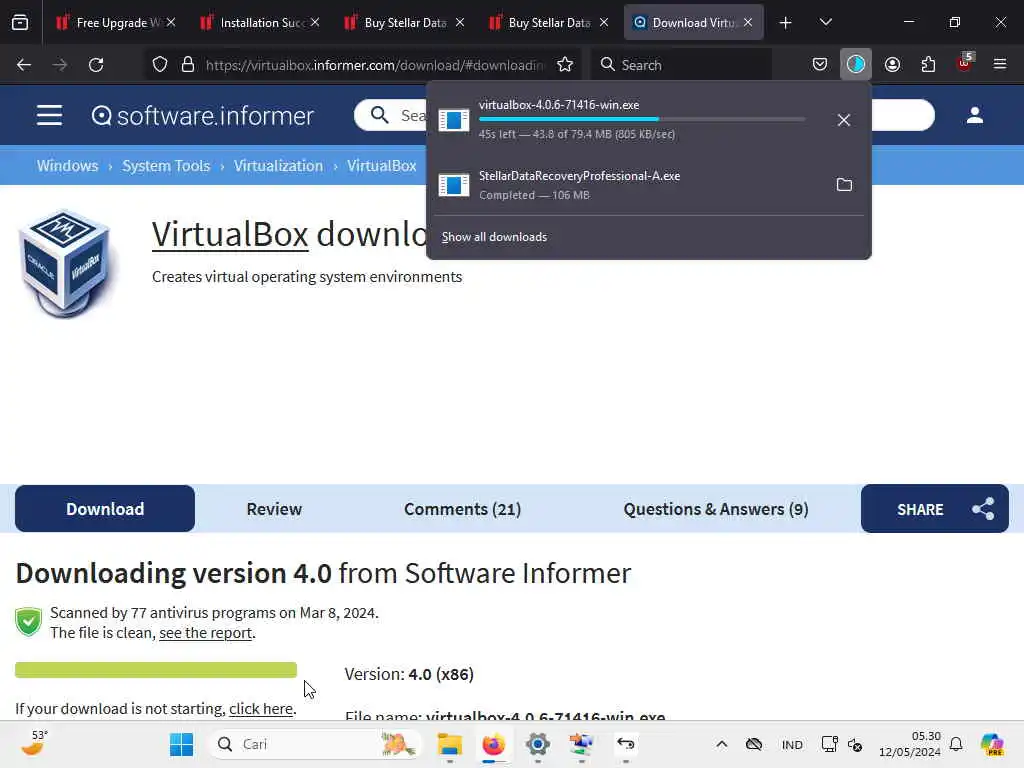Click Show all downloads
The width and height of the screenshot is (1024, 768).
[494, 237]
